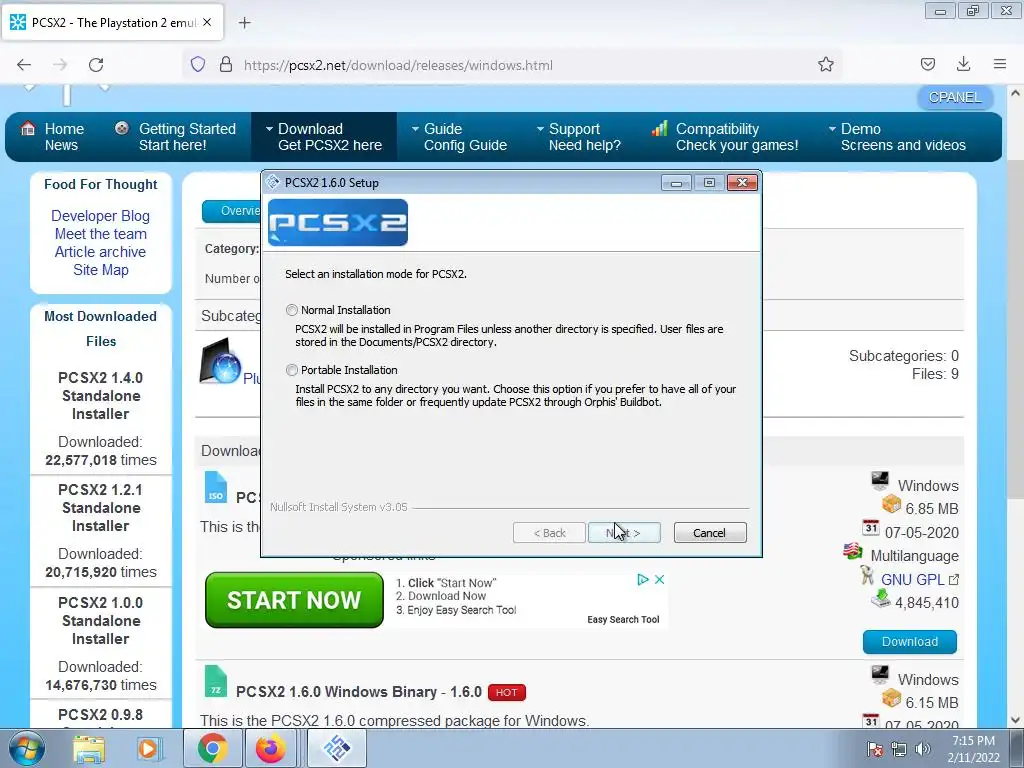Expand the Download Get PCSX2 here menu

(323, 136)
